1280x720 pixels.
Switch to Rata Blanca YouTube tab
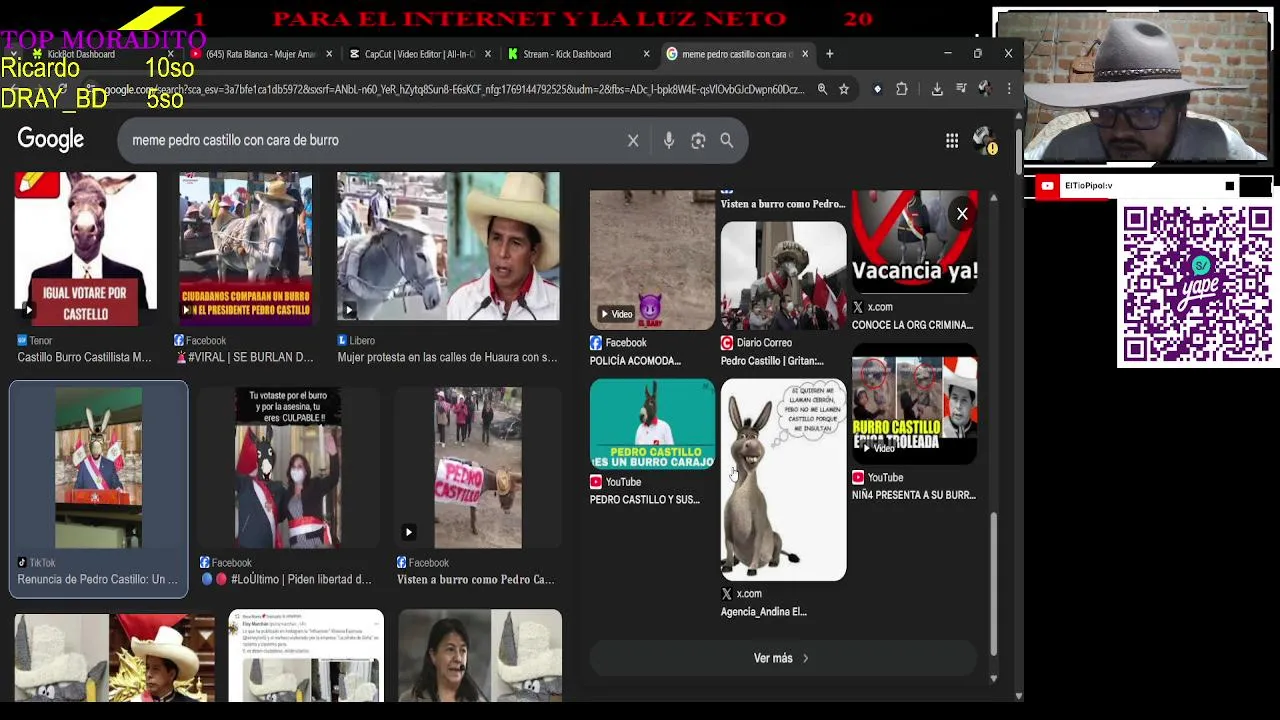[x=260, y=54]
